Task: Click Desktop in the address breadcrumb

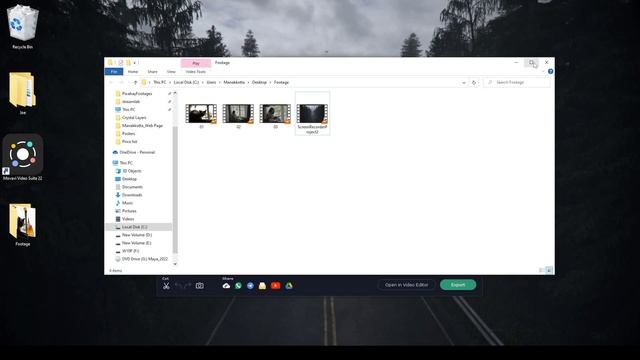Action: [259, 82]
